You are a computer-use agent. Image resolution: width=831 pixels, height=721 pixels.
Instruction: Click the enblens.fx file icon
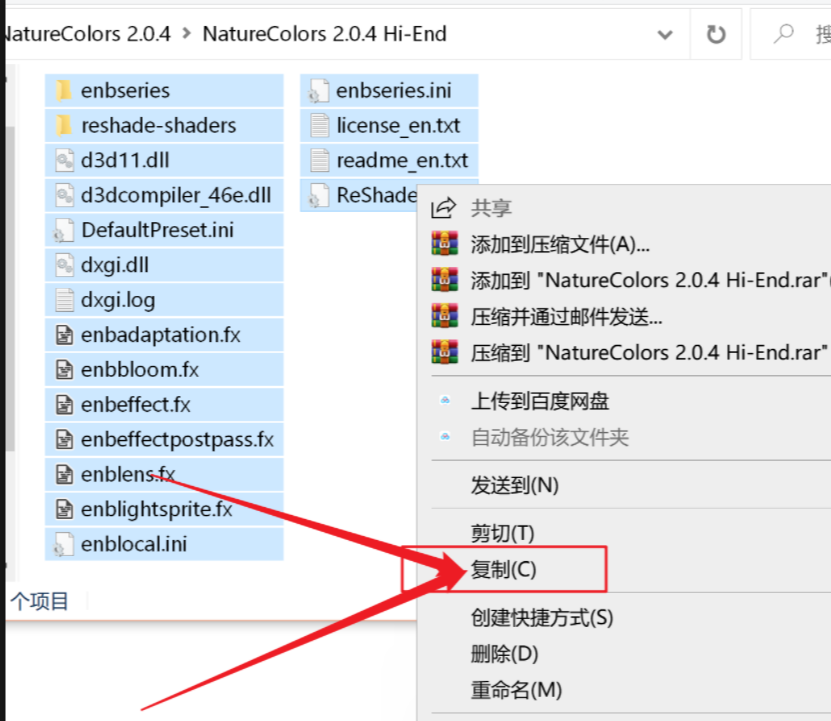[64, 474]
